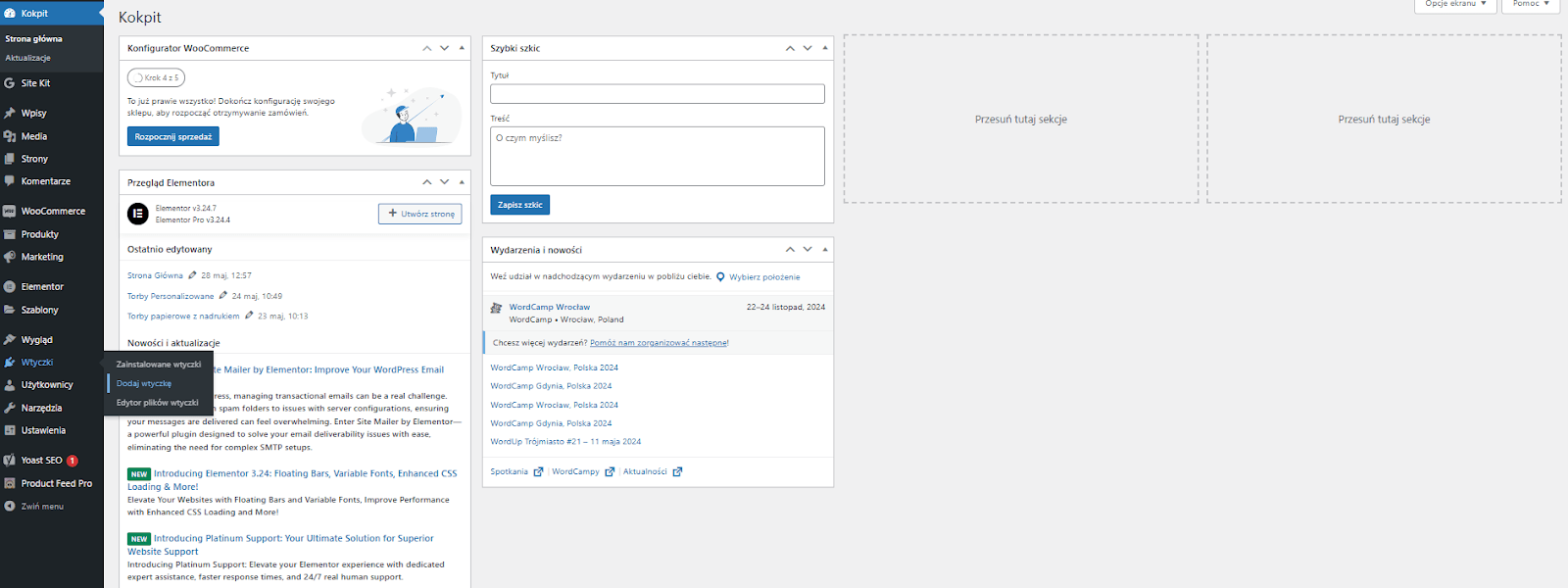Open Media library via its sidebar icon
This screenshot has height=588, width=1568.
click(x=10, y=136)
